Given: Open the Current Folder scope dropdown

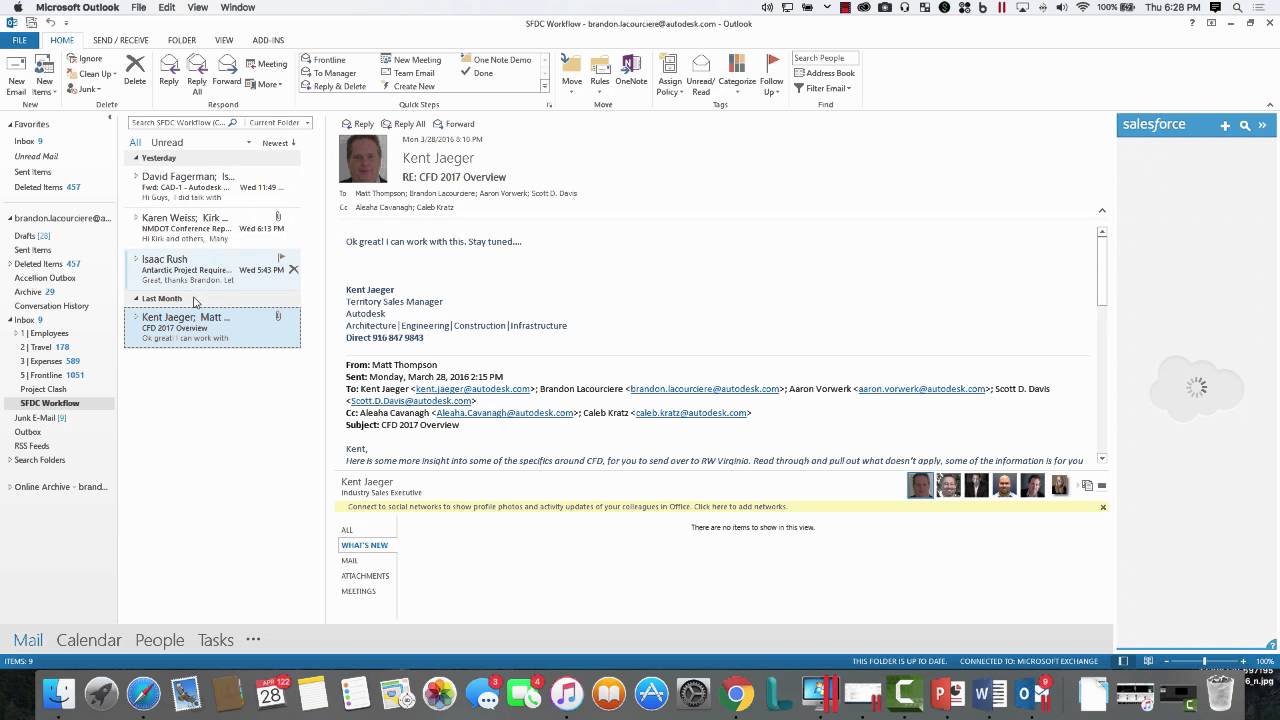Looking at the screenshot, I should (x=279, y=122).
